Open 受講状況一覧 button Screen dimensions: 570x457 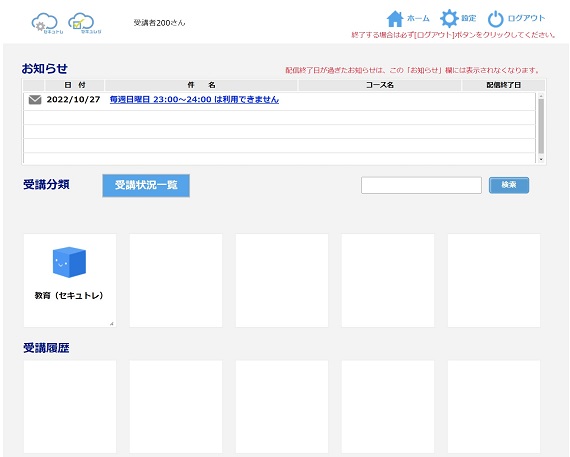pos(146,185)
